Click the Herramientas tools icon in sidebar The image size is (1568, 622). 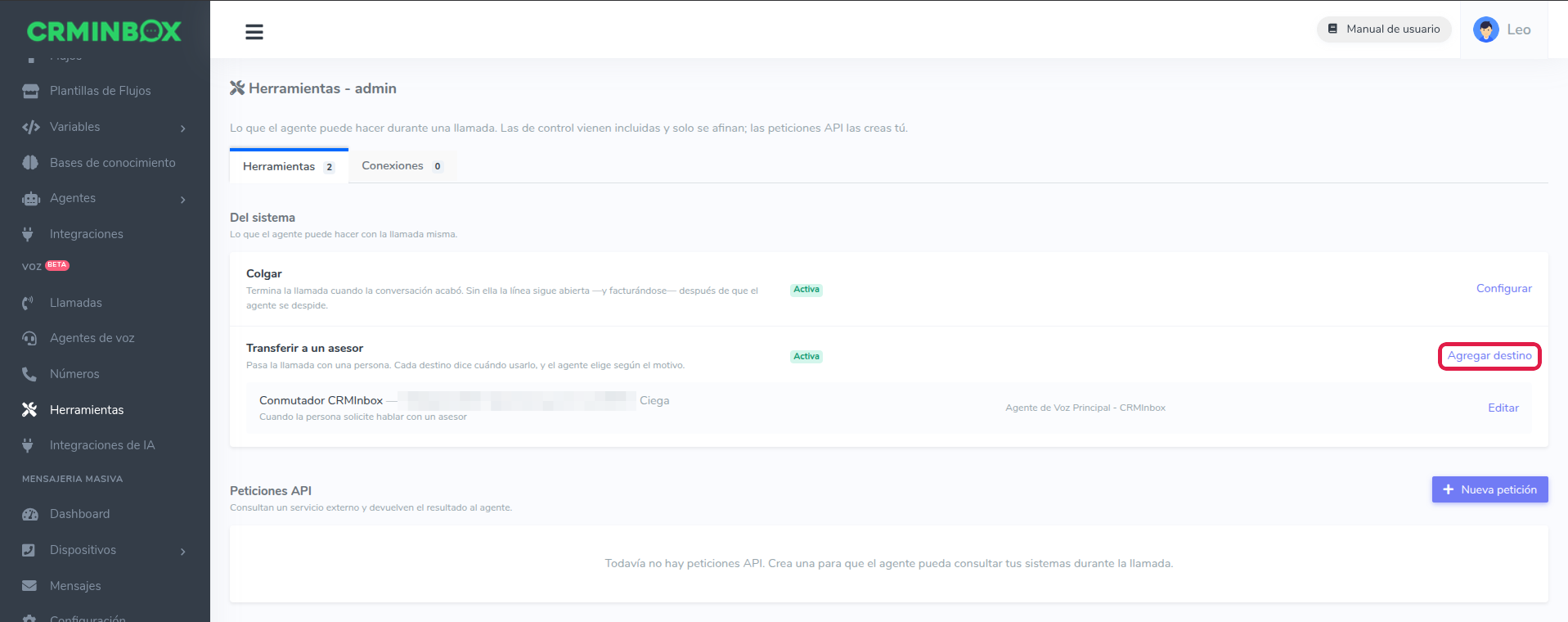29,409
